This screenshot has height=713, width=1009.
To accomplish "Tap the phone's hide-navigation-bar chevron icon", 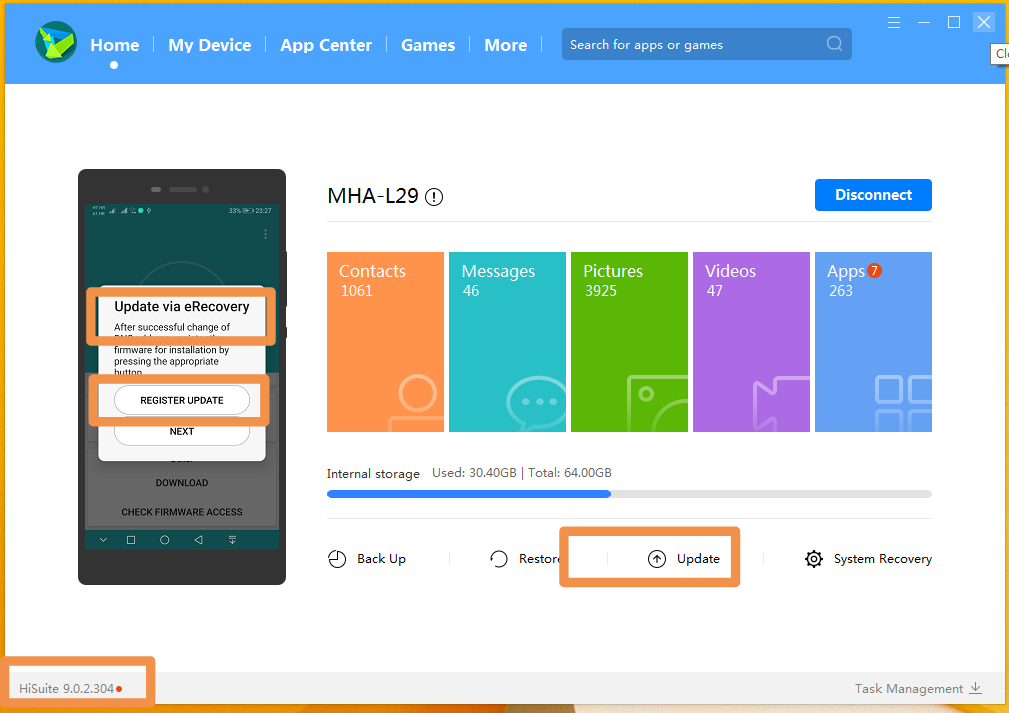I will 103,540.
